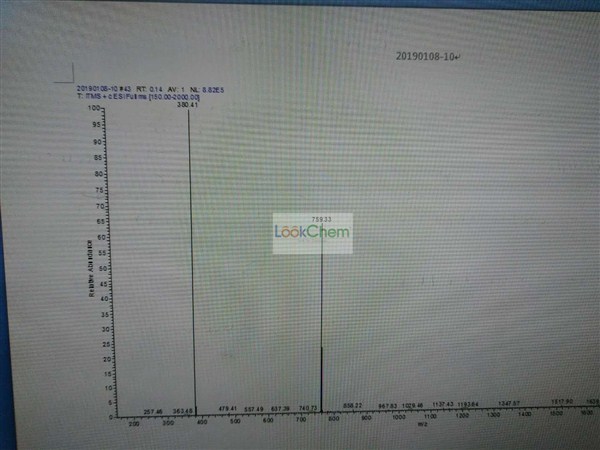Click the 637.39 minor peak label
Image resolution: width=600 pixels, height=450 pixels.
click(x=280, y=408)
